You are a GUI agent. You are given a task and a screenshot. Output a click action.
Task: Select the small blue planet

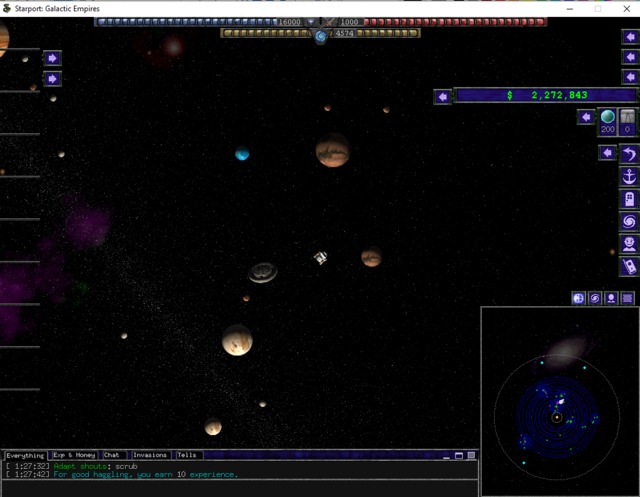click(x=242, y=153)
